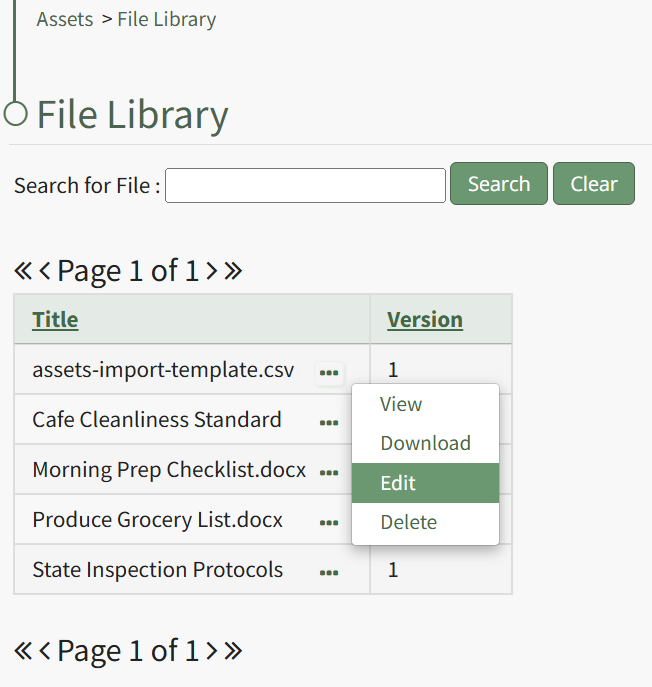The image size is (652, 687).
Task: Open the options menu for assets-import-template.csv
Action: tap(328, 373)
